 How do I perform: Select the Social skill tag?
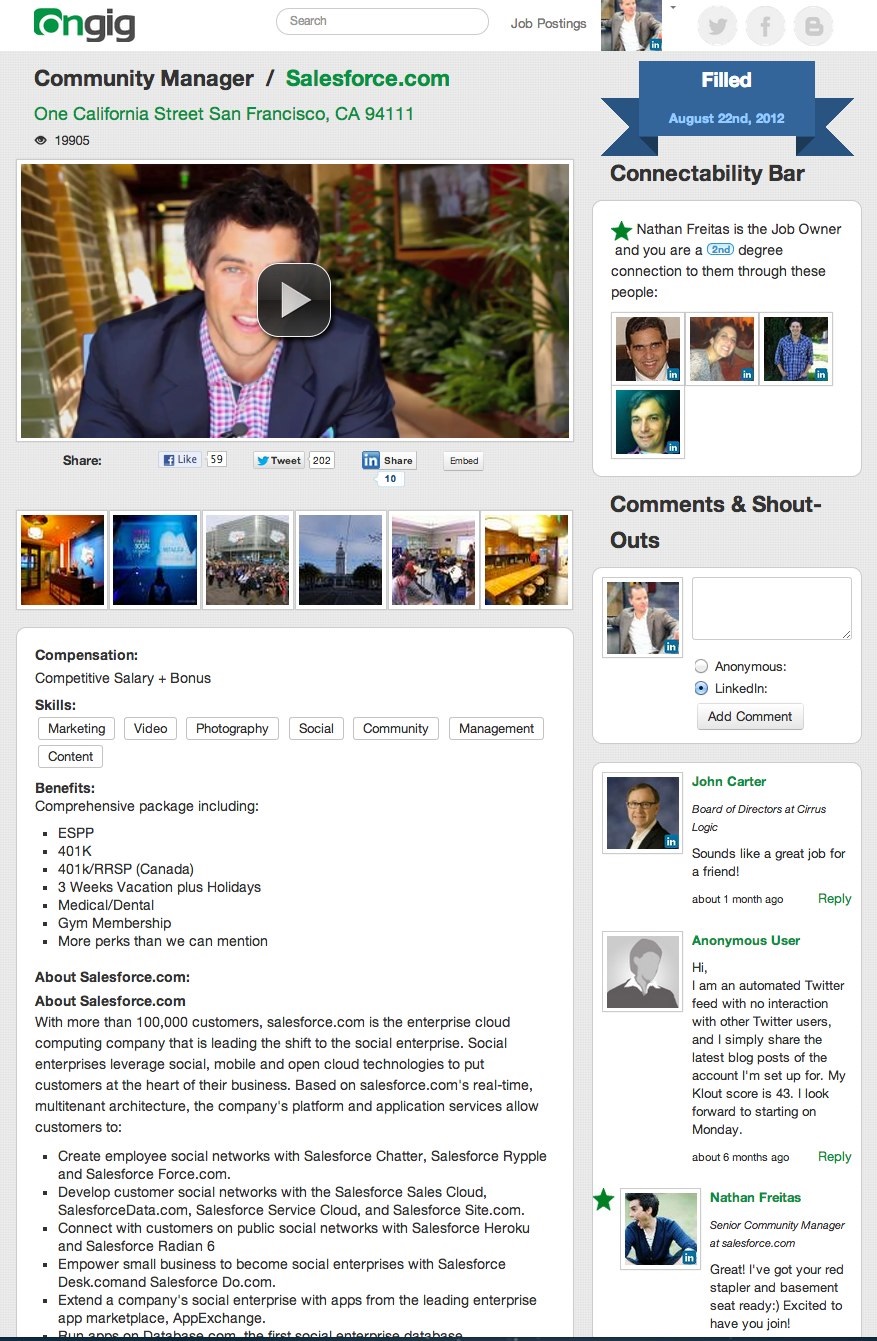(x=316, y=728)
